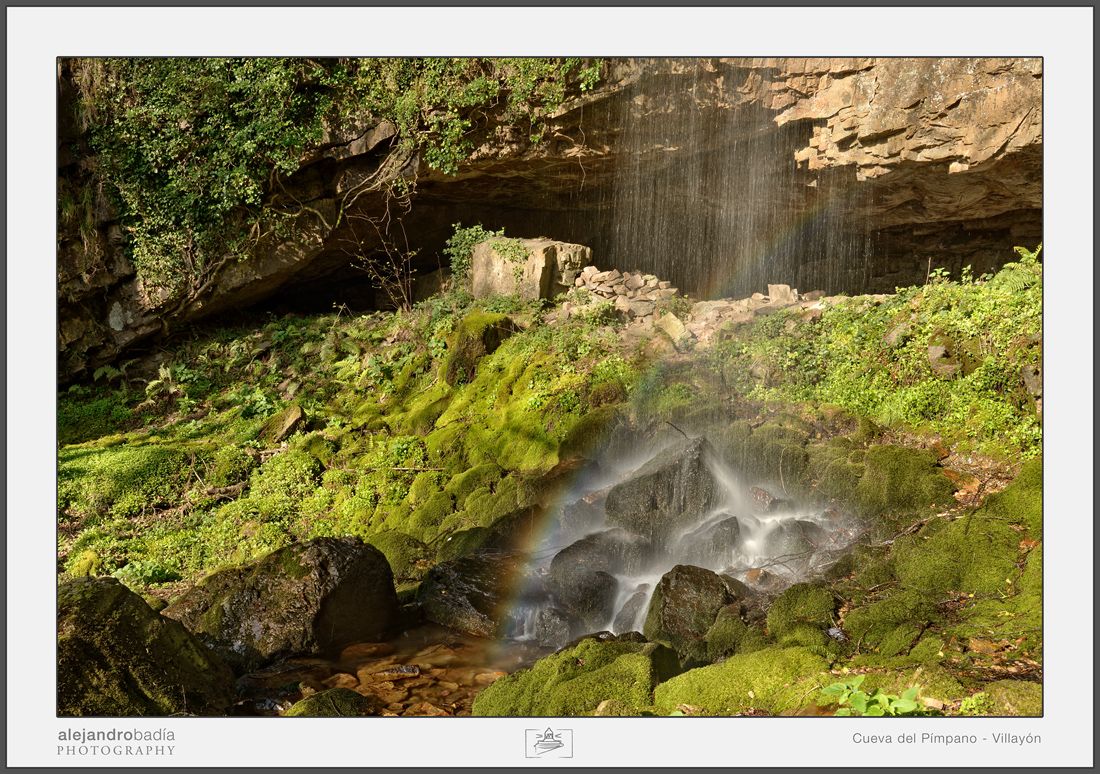Click the center boat logo icon
The width and height of the screenshot is (1100, 774).
[x=549, y=742]
